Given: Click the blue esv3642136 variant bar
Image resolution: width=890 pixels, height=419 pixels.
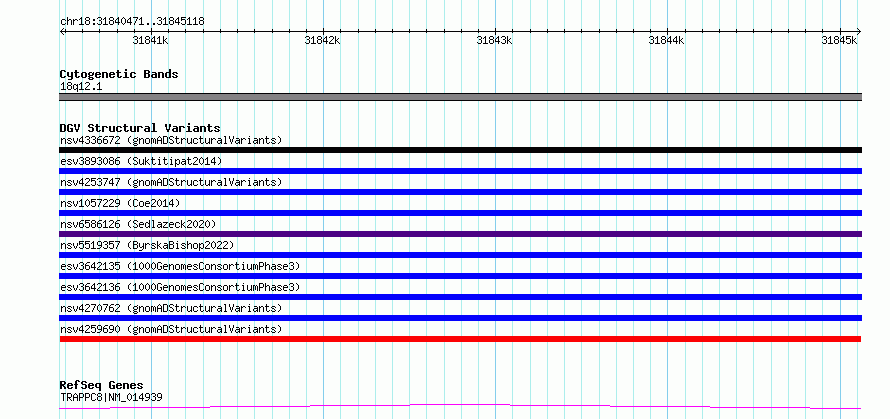Looking at the screenshot, I should point(460,297).
